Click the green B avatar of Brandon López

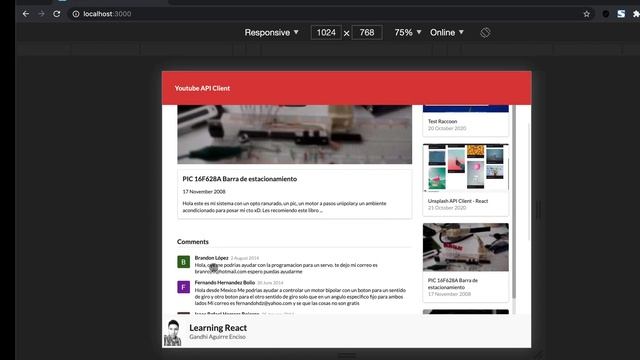[183, 262]
